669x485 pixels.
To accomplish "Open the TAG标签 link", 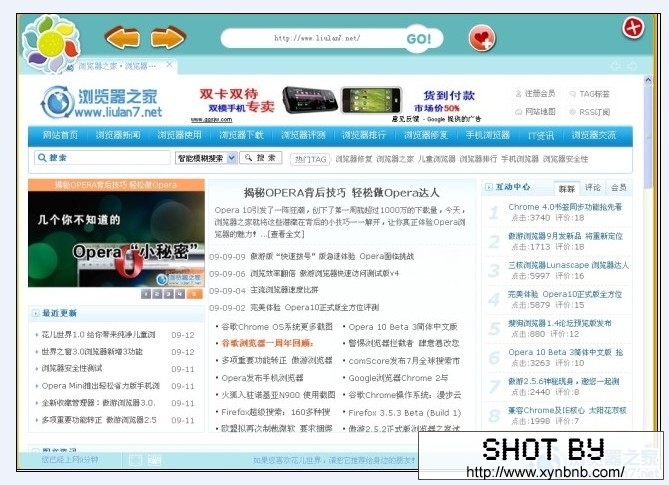I will [x=590, y=94].
